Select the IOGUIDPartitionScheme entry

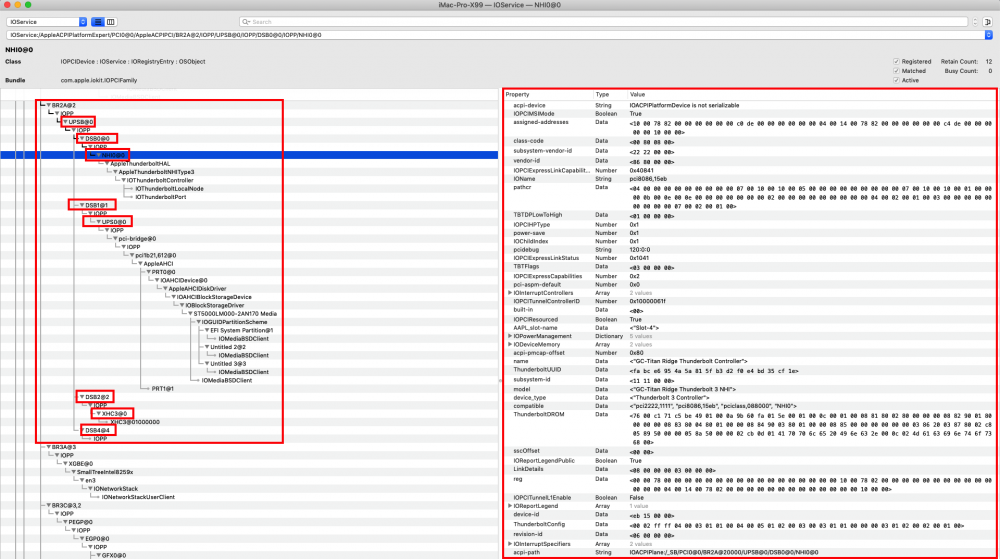[234, 322]
